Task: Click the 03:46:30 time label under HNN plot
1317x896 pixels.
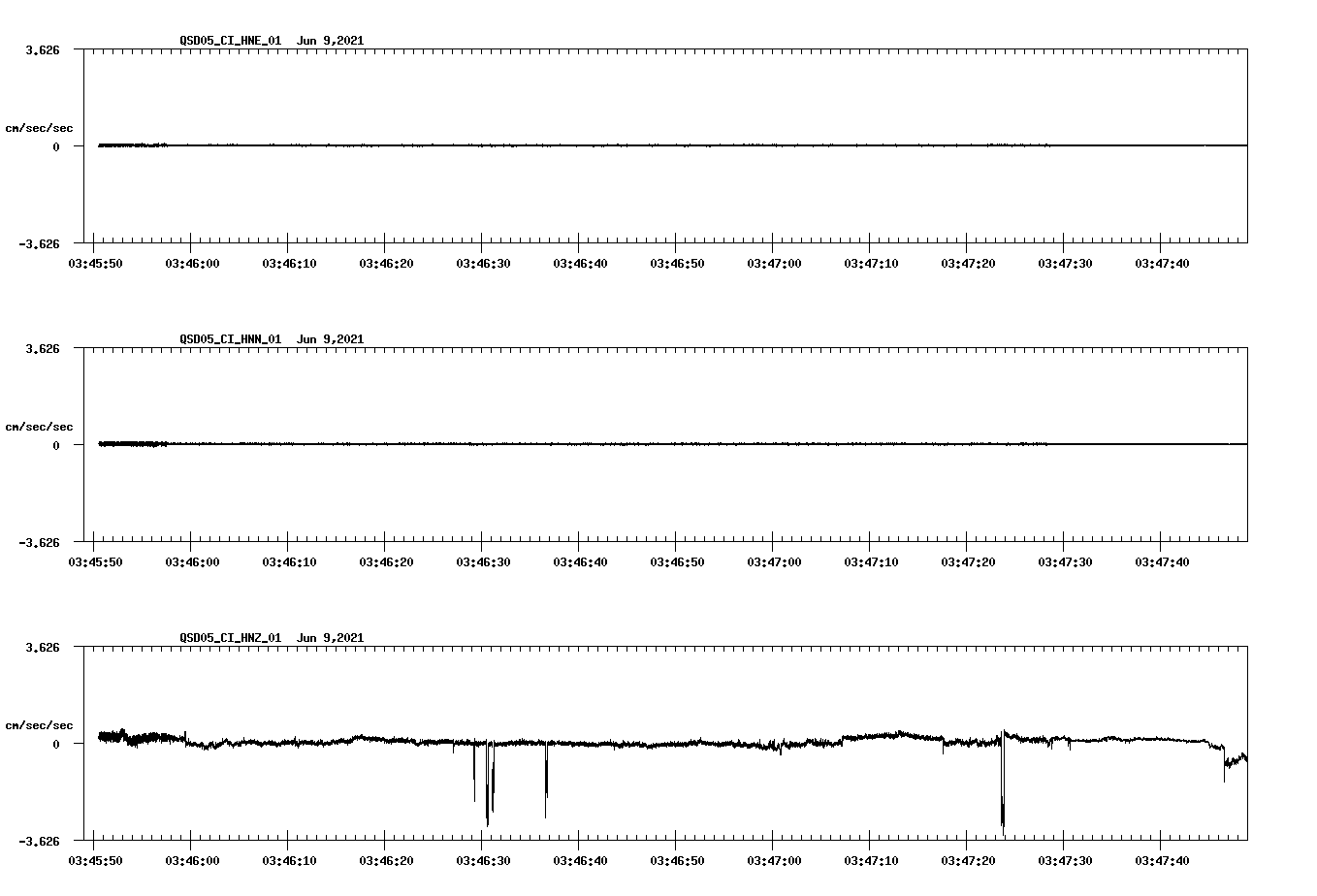Action: click(483, 561)
